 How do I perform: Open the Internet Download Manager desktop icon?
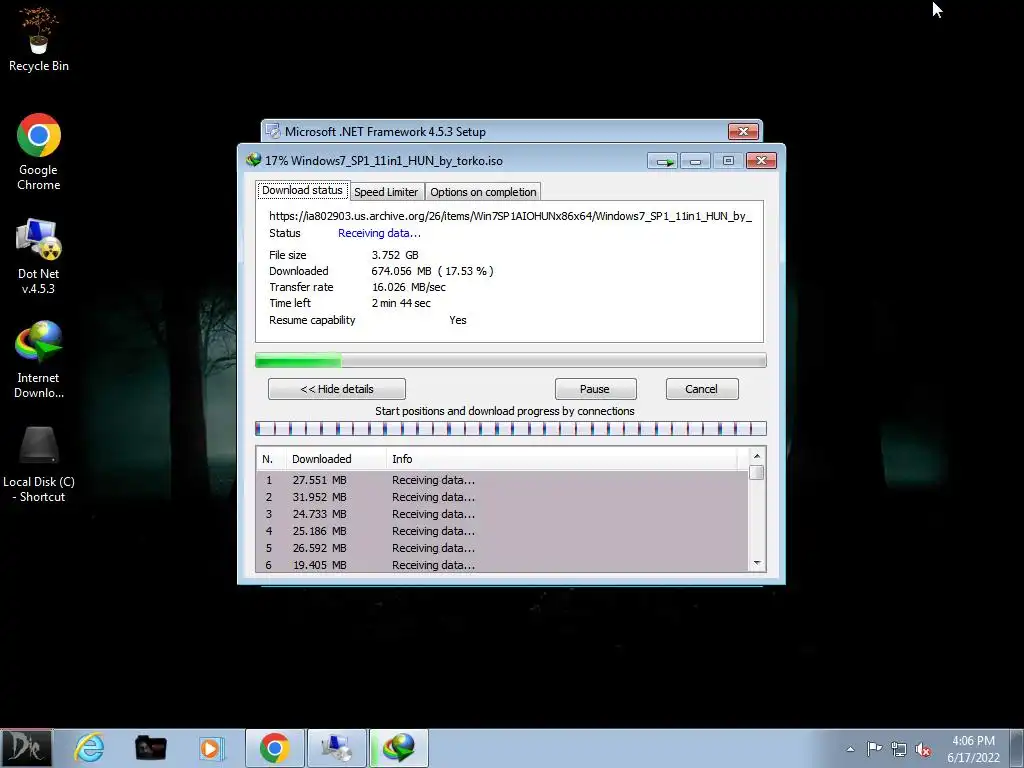[39, 359]
